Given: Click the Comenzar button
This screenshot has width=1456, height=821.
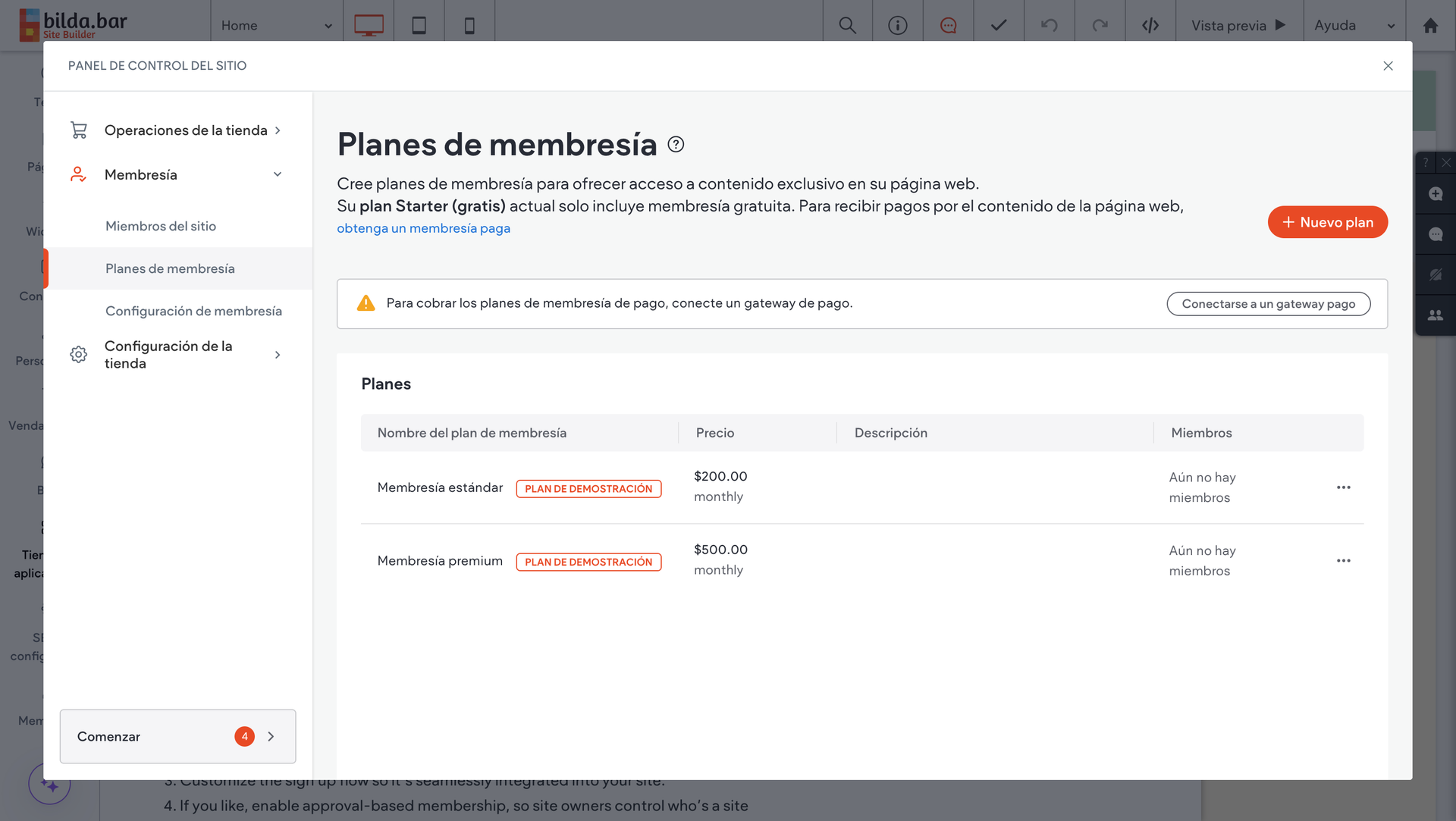Looking at the screenshot, I should [x=177, y=736].
